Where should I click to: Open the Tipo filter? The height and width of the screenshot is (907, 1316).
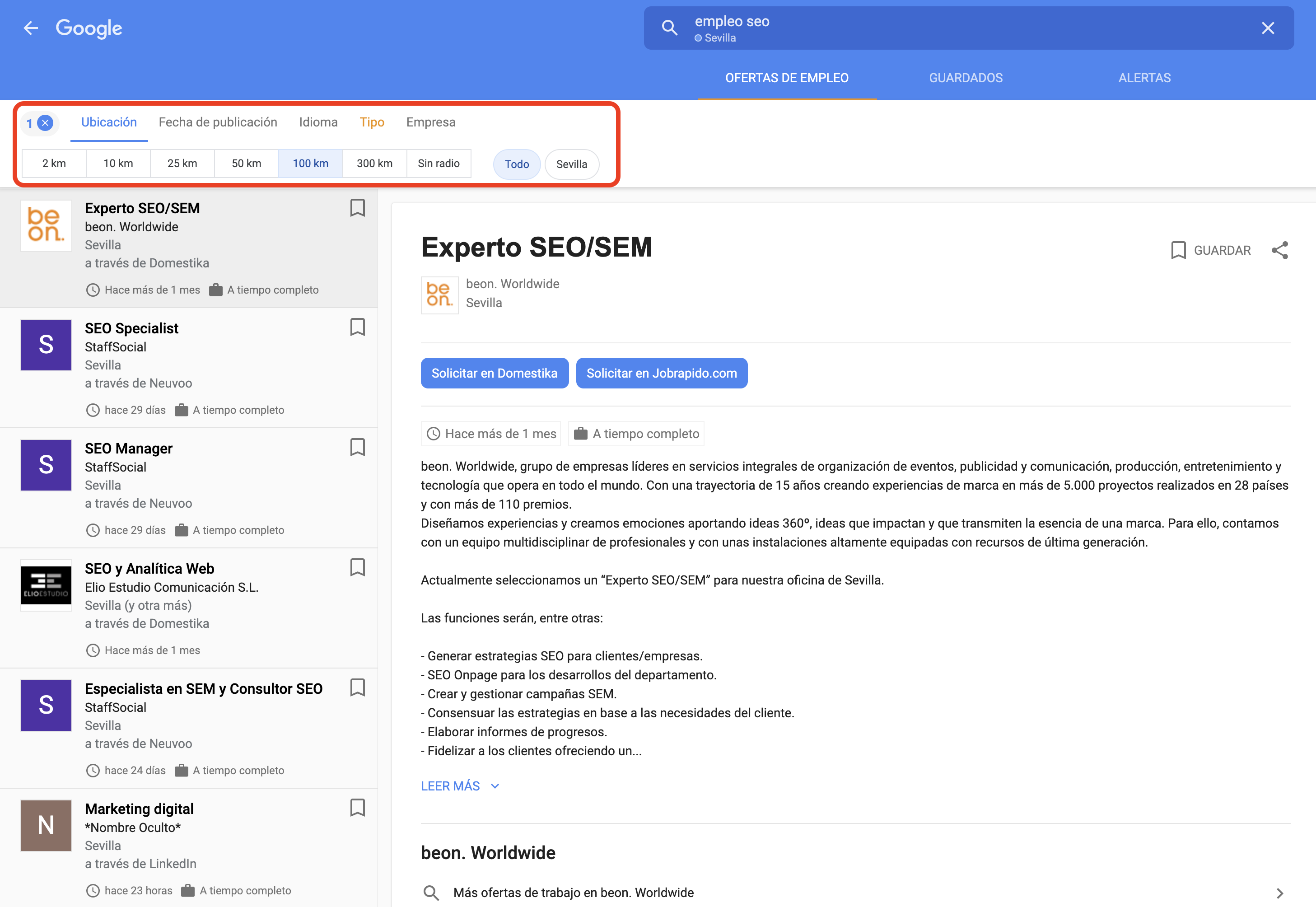tap(372, 122)
